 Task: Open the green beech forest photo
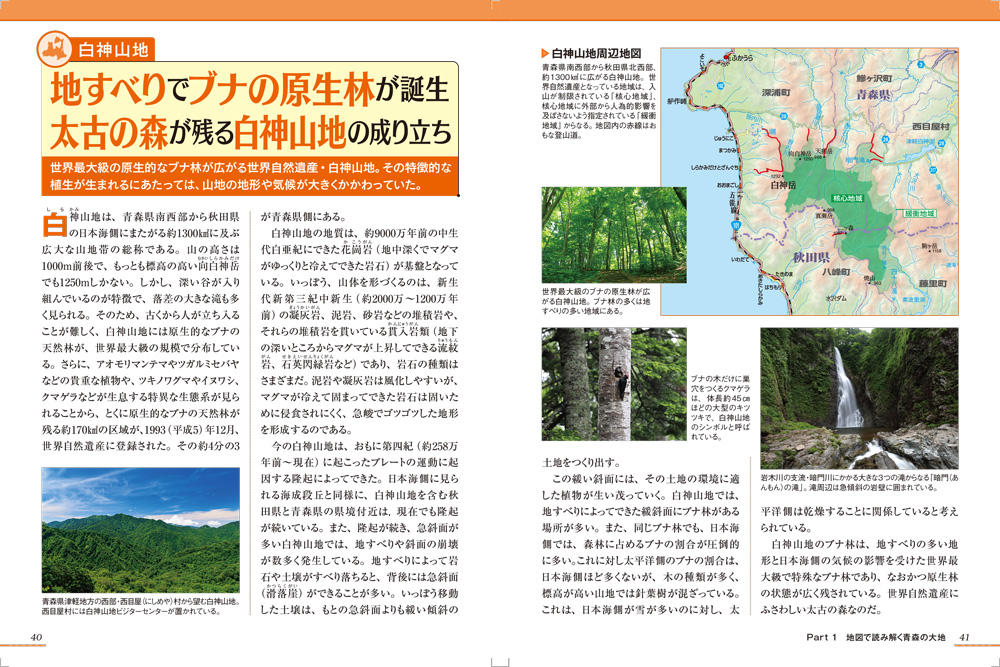tap(614, 235)
